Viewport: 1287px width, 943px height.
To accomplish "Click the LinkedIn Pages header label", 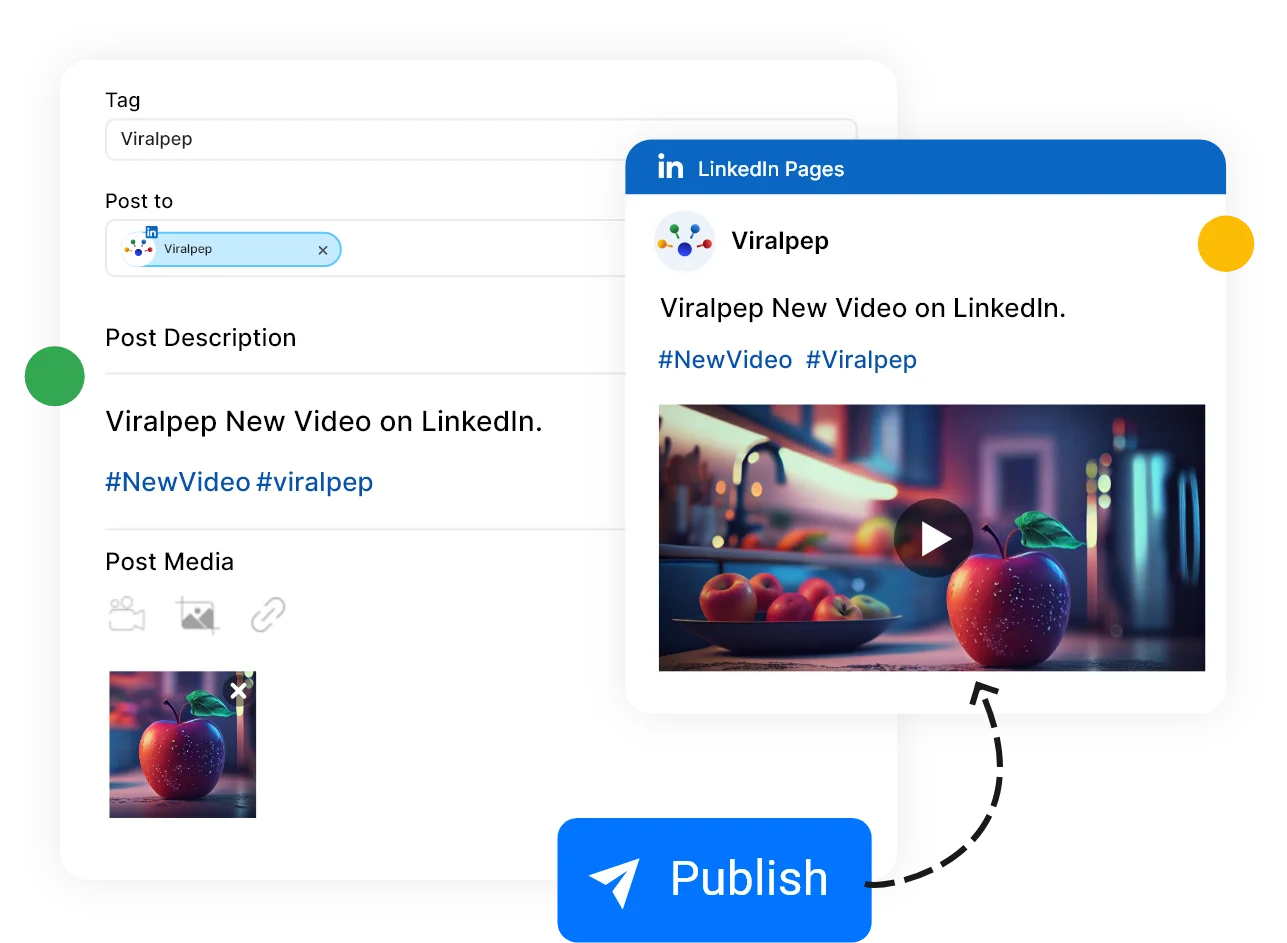I will [x=771, y=169].
